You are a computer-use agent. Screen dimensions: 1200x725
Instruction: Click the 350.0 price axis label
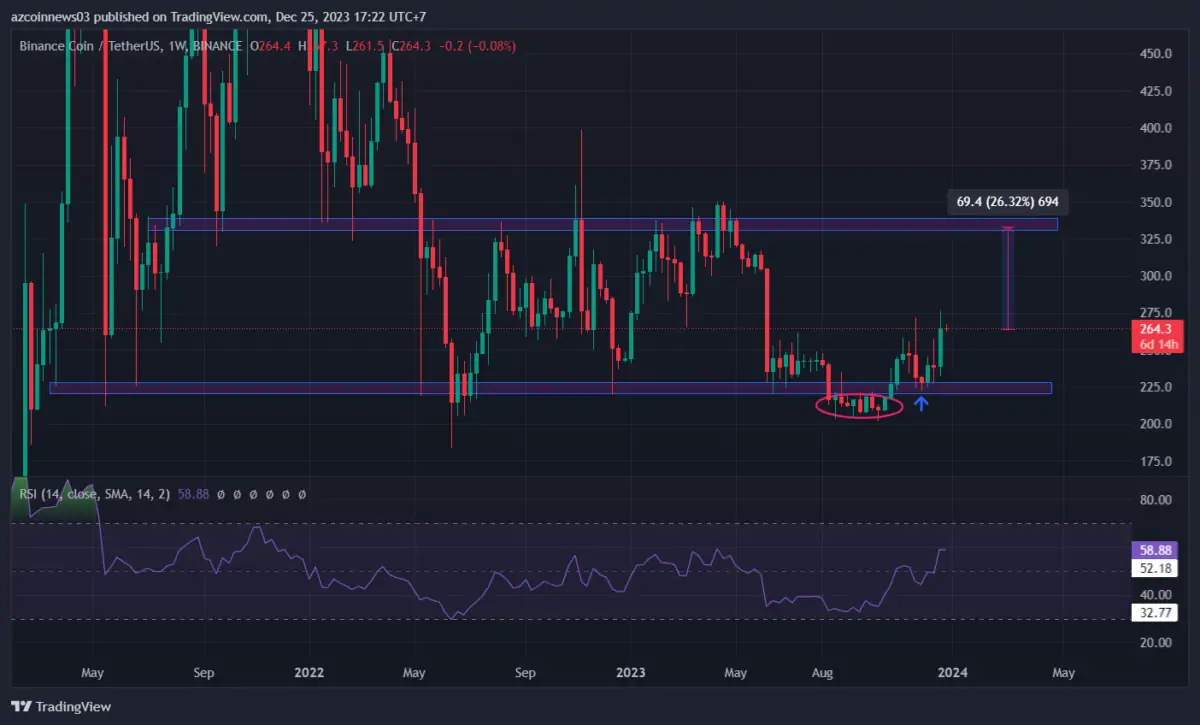click(1156, 202)
